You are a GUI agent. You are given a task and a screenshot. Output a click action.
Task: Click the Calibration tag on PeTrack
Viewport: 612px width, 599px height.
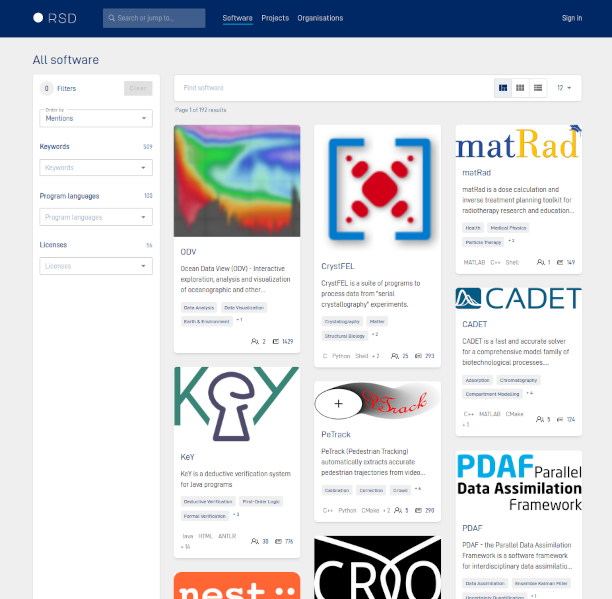coord(337,490)
